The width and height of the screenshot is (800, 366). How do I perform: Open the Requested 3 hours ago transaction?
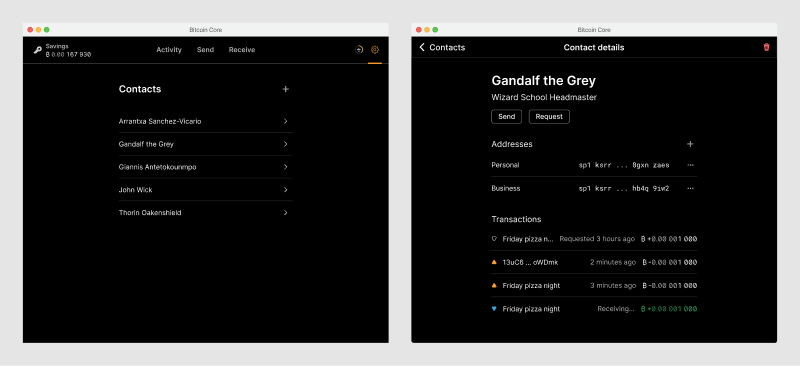coord(594,238)
